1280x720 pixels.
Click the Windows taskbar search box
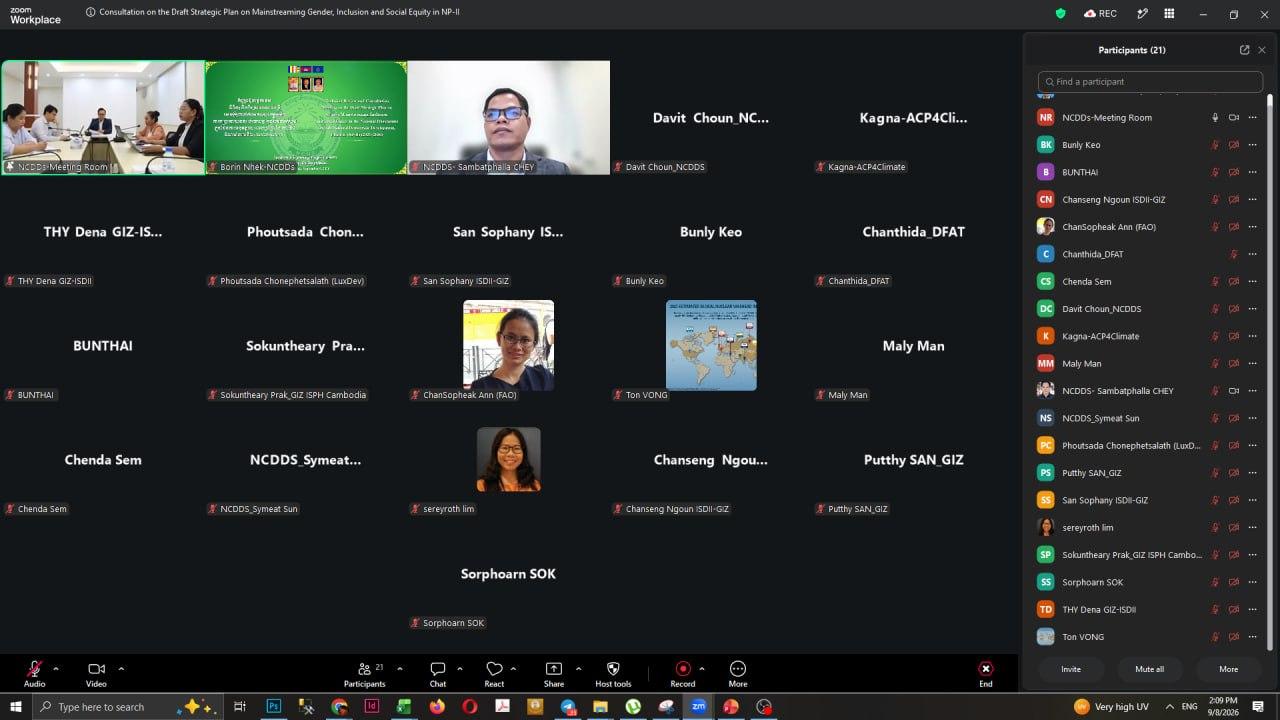[127, 706]
